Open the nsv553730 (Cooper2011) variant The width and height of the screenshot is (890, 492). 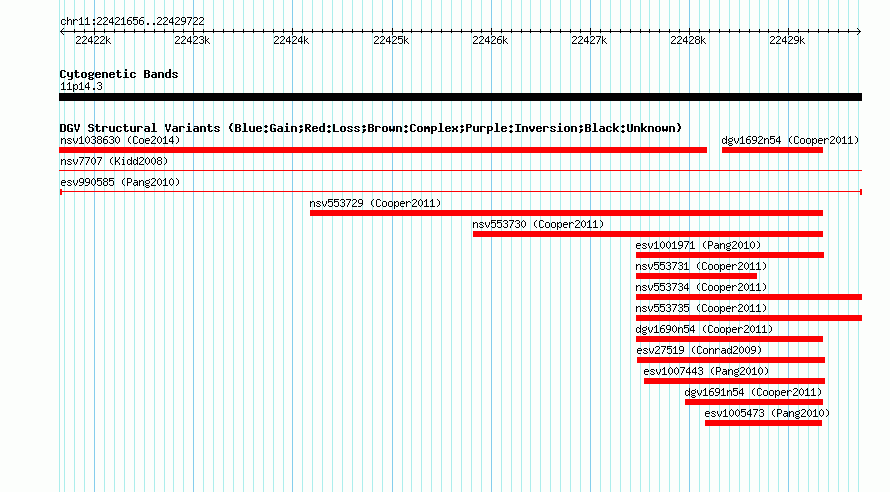(538, 224)
